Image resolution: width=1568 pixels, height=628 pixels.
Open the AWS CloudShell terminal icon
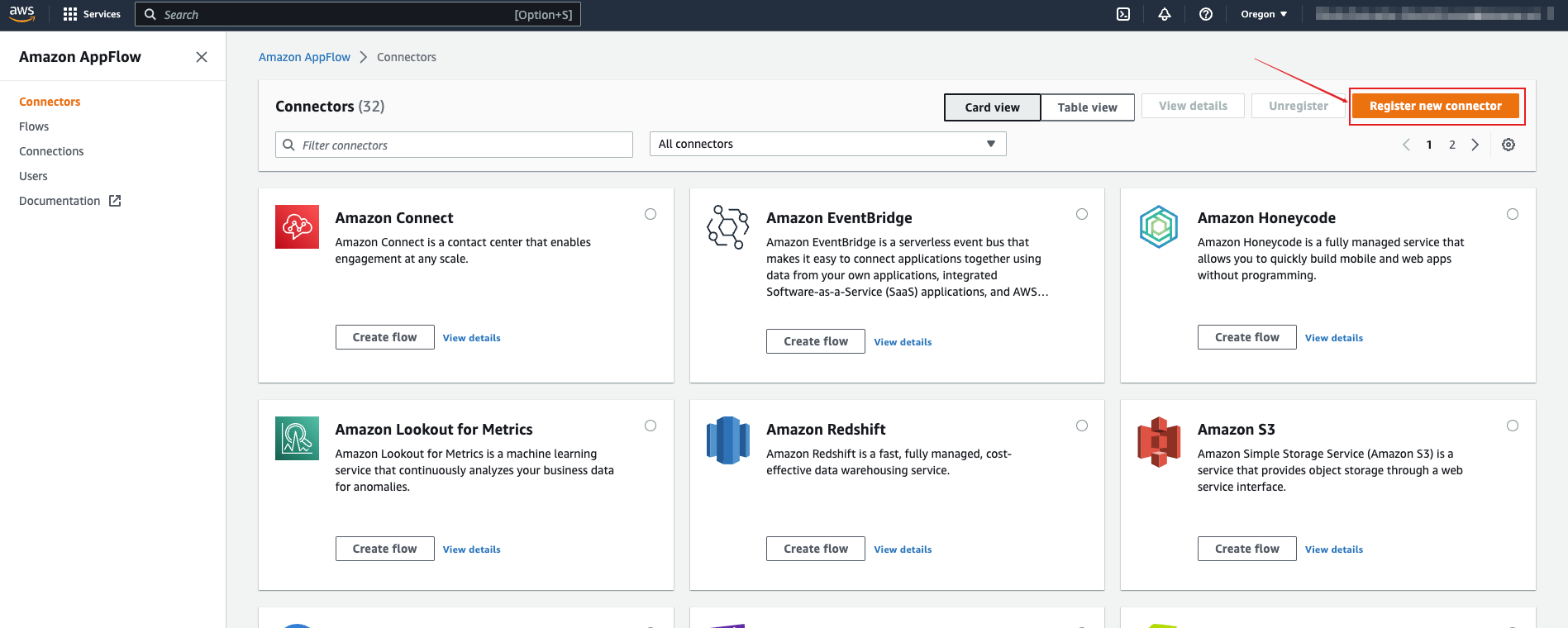(x=1123, y=14)
